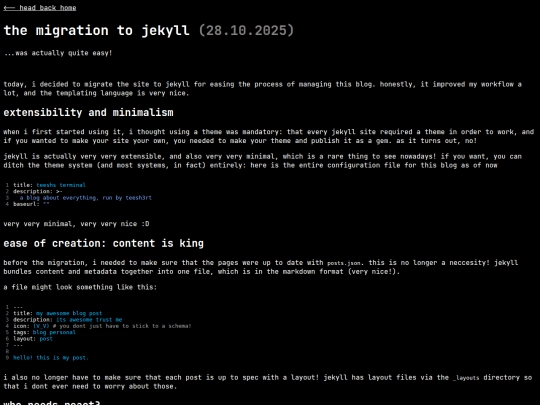540x405 pixels.
Task: Click the post date (28.10.2025)
Action: (247, 30)
